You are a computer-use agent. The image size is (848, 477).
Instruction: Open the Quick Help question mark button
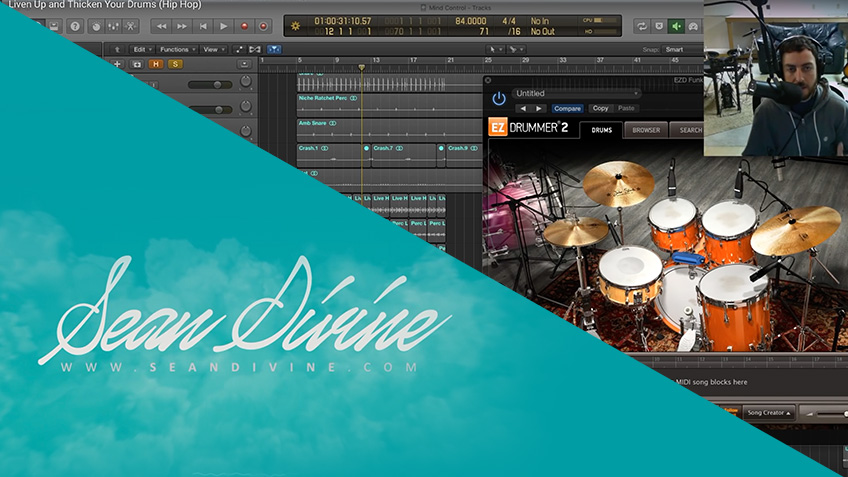tap(75, 26)
